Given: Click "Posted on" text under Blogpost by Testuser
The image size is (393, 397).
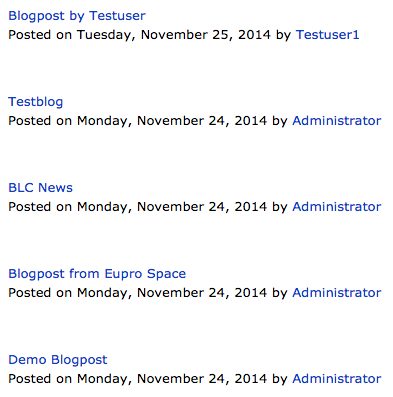Looking at the screenshot, I should [40, 35].
